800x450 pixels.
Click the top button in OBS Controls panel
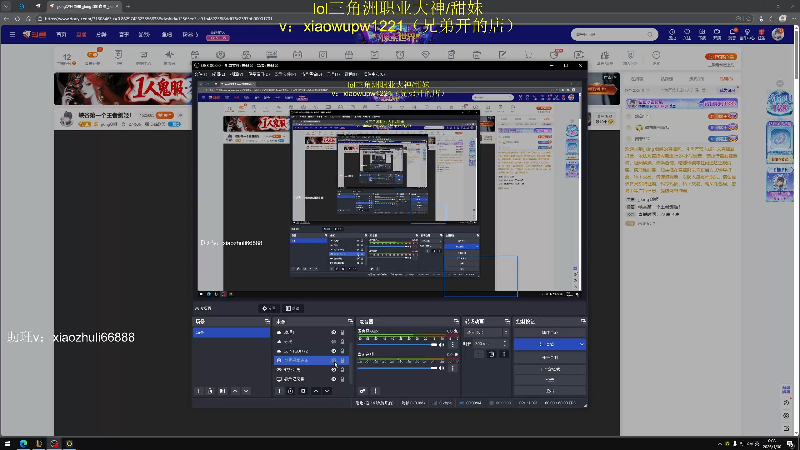click(549, 333)
